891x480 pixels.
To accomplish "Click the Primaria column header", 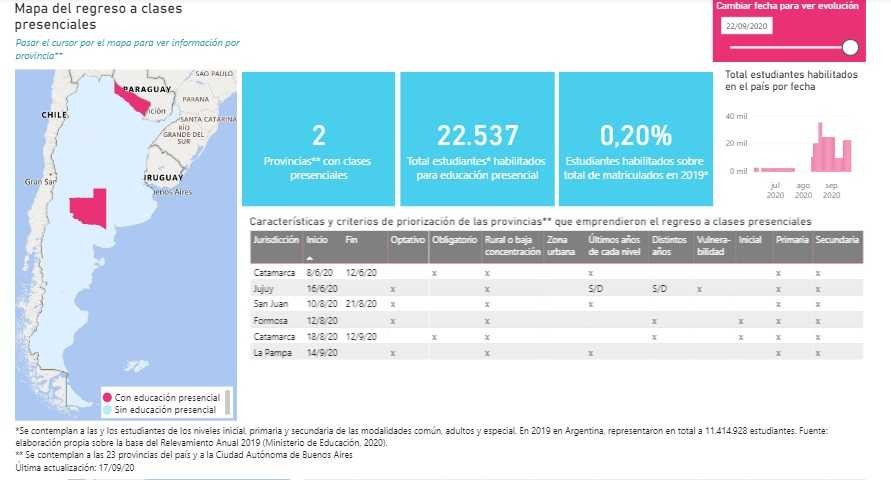I will click(x=791, y=241).
